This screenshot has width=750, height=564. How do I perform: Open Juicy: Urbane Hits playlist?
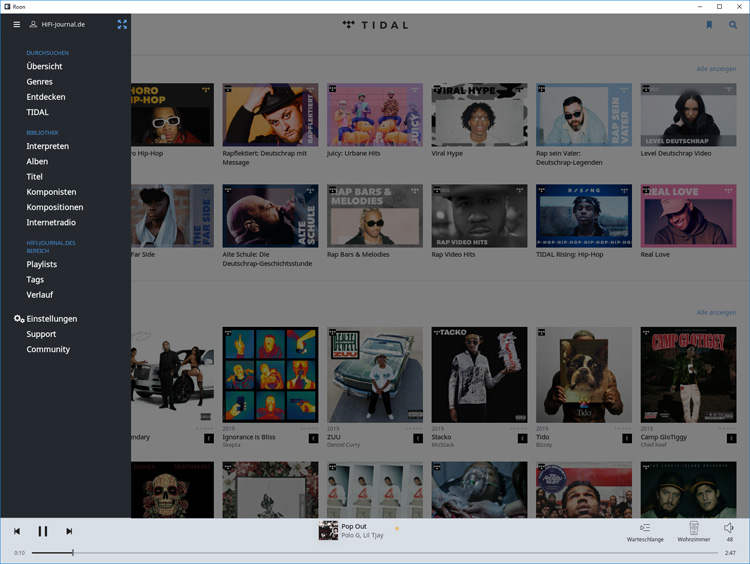tap(375, 115)
